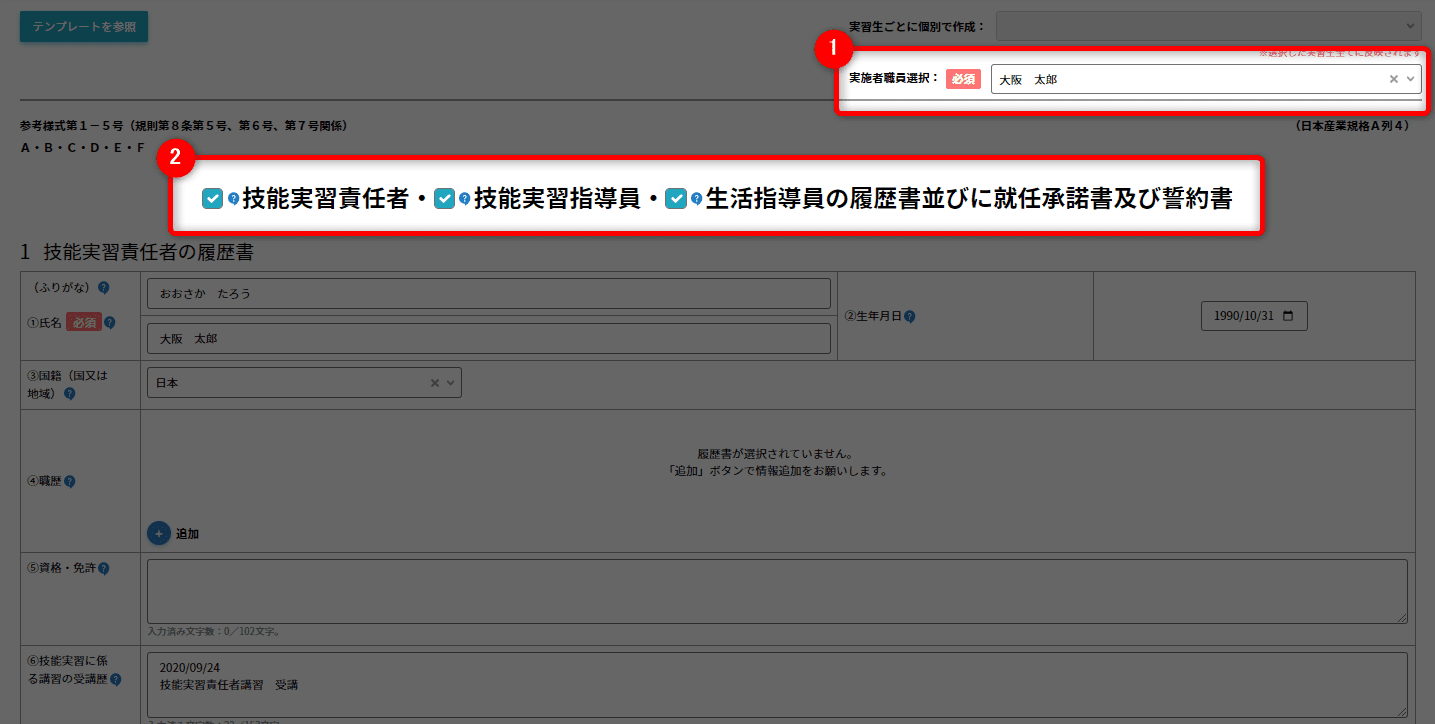
Task: Click help icon next to ②生年月日
Action: point(910,316)
